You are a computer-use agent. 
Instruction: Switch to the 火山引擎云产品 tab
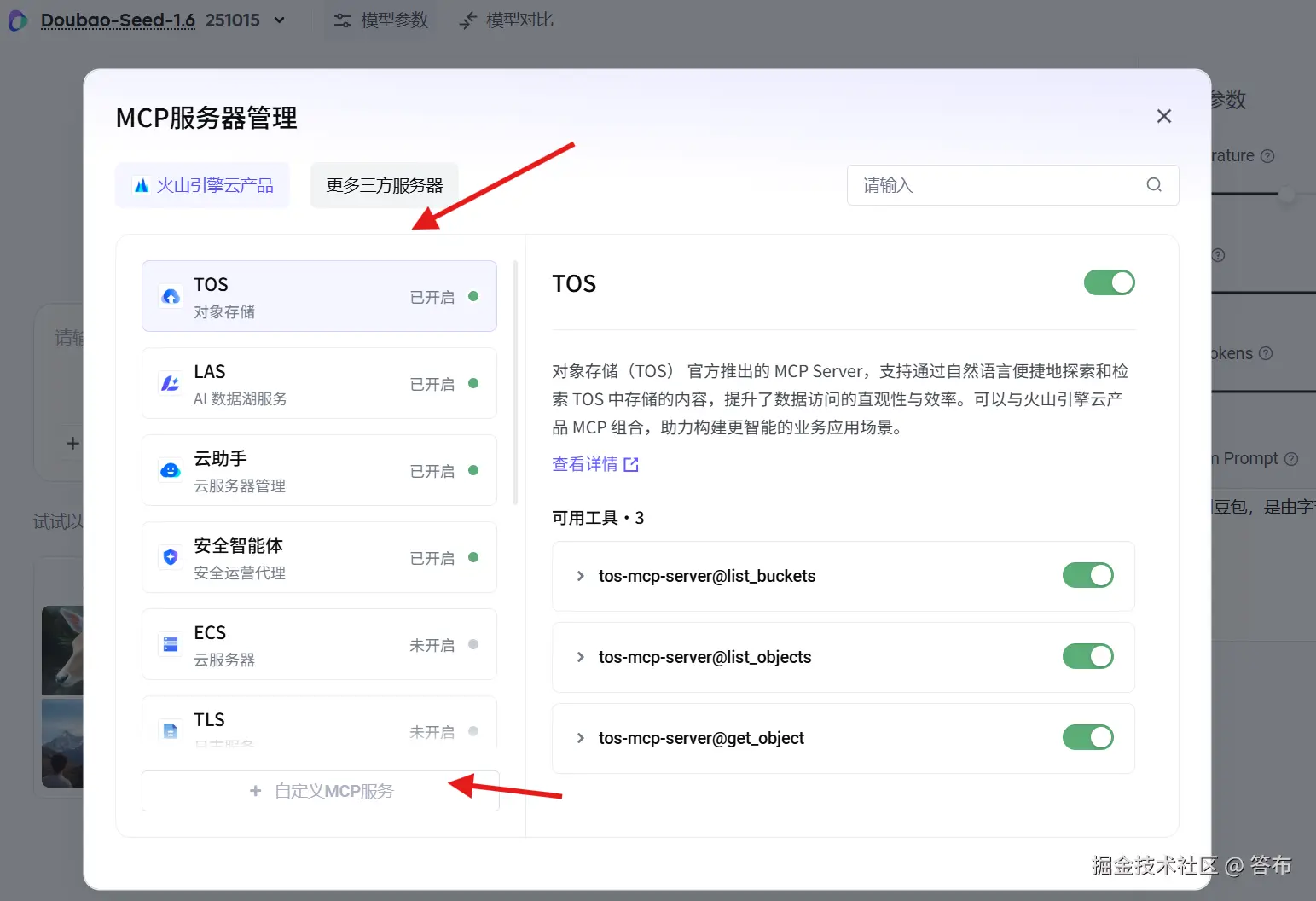(203, 185)
